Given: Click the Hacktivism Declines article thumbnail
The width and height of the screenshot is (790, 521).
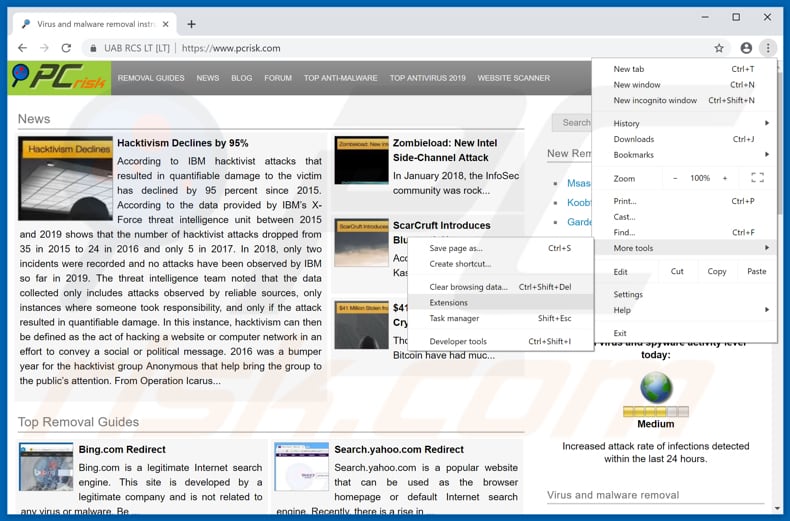Looking at the screenshot, I should pyautogui.click(x=65, y=178).
